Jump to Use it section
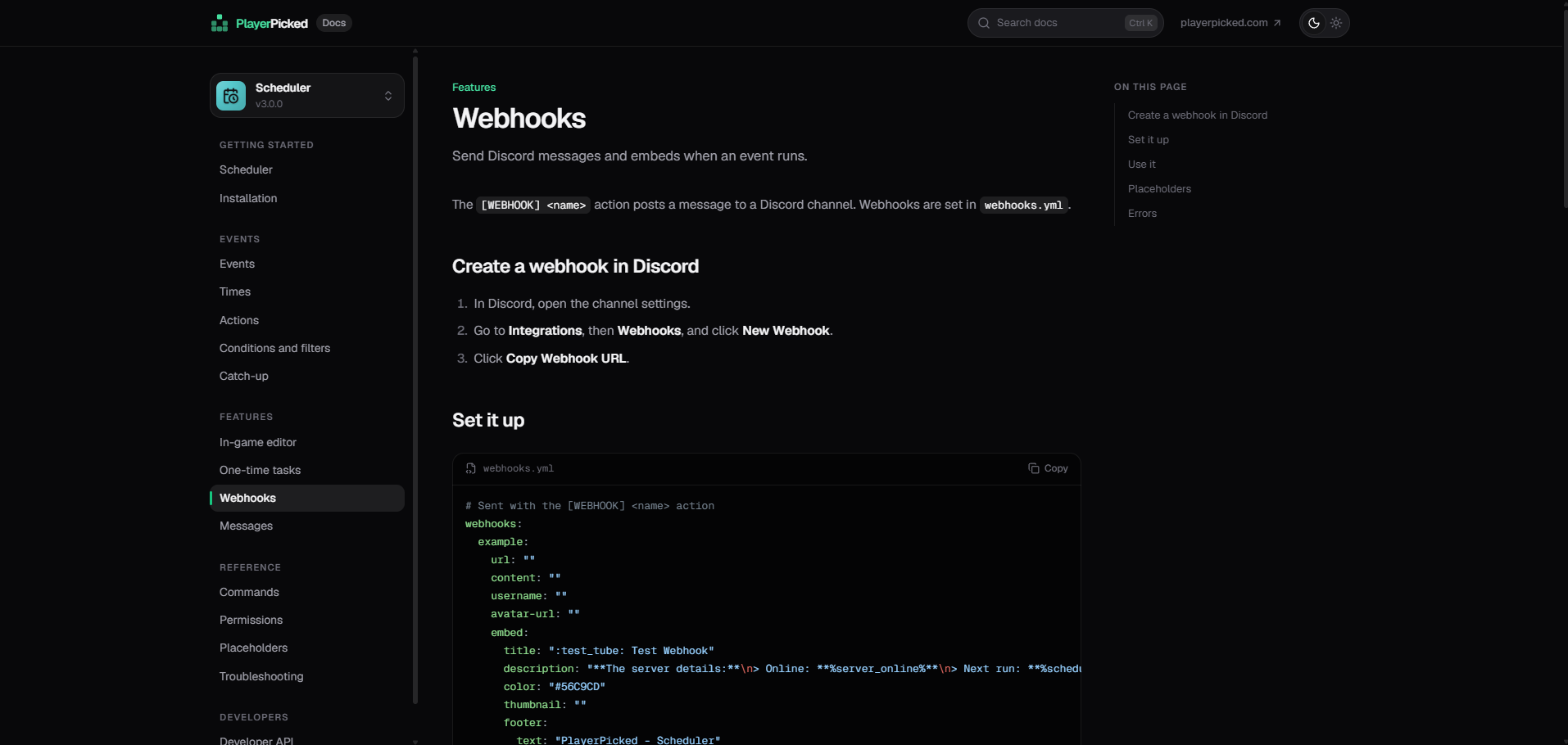 [x=1141, y=165]
